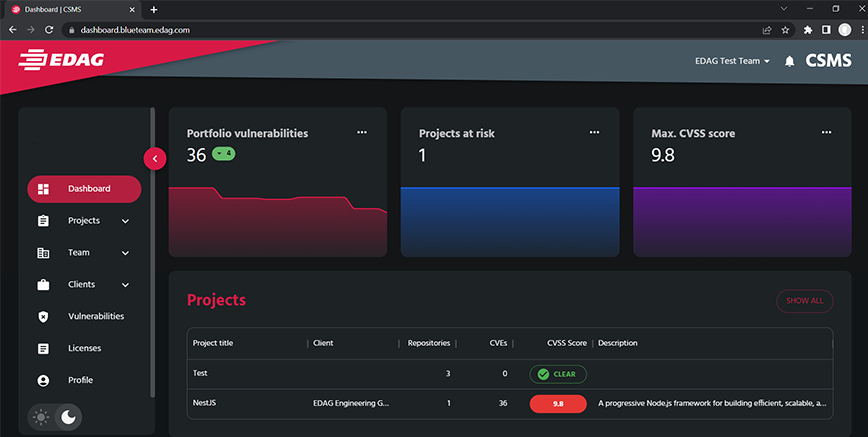868x437 pixels.
Task: Expand the Team sidebar submenu chevron
Action: click(126, 253)
